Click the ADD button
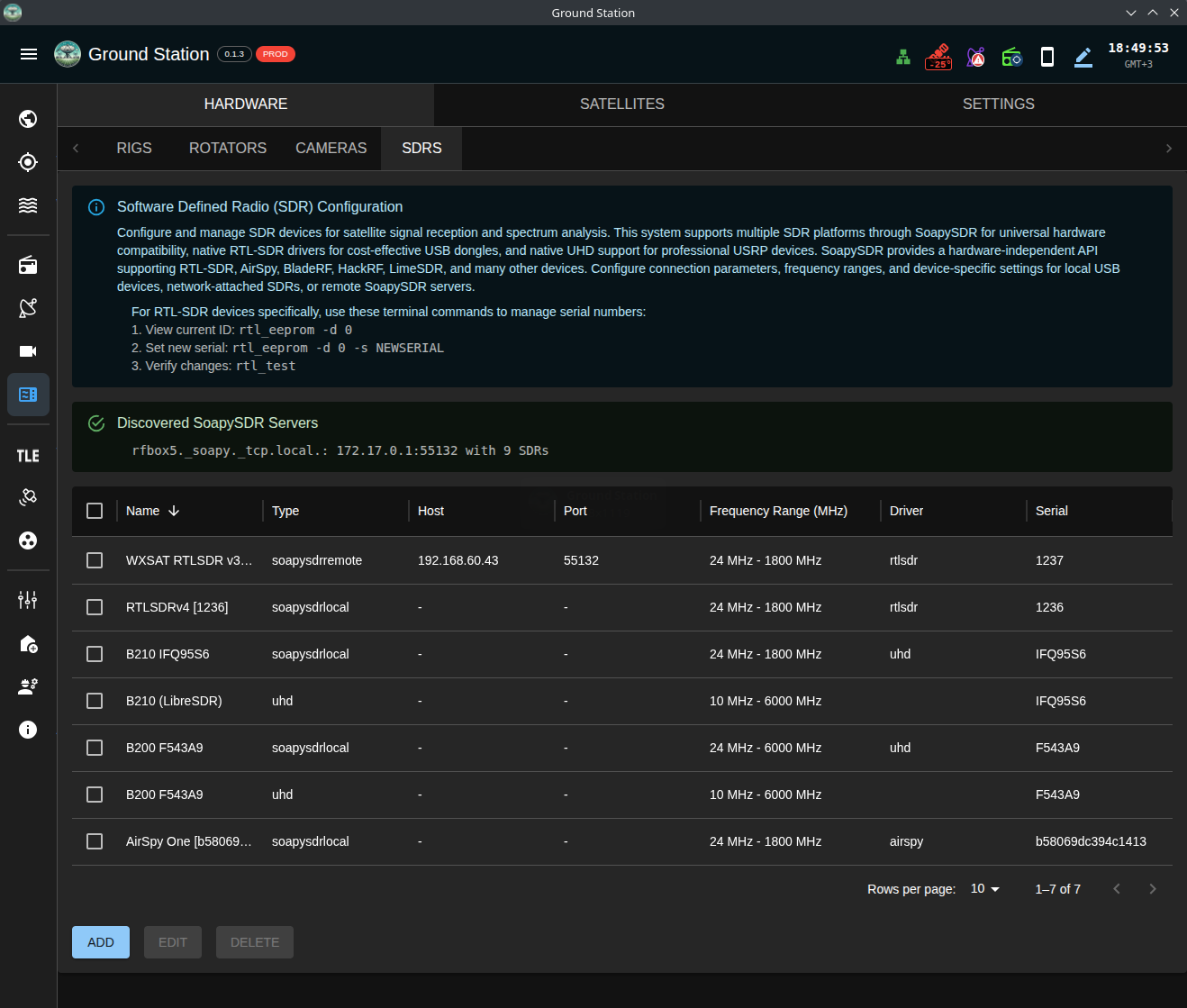This screenshot has width=1187, height=1008. tap(100, 941)
